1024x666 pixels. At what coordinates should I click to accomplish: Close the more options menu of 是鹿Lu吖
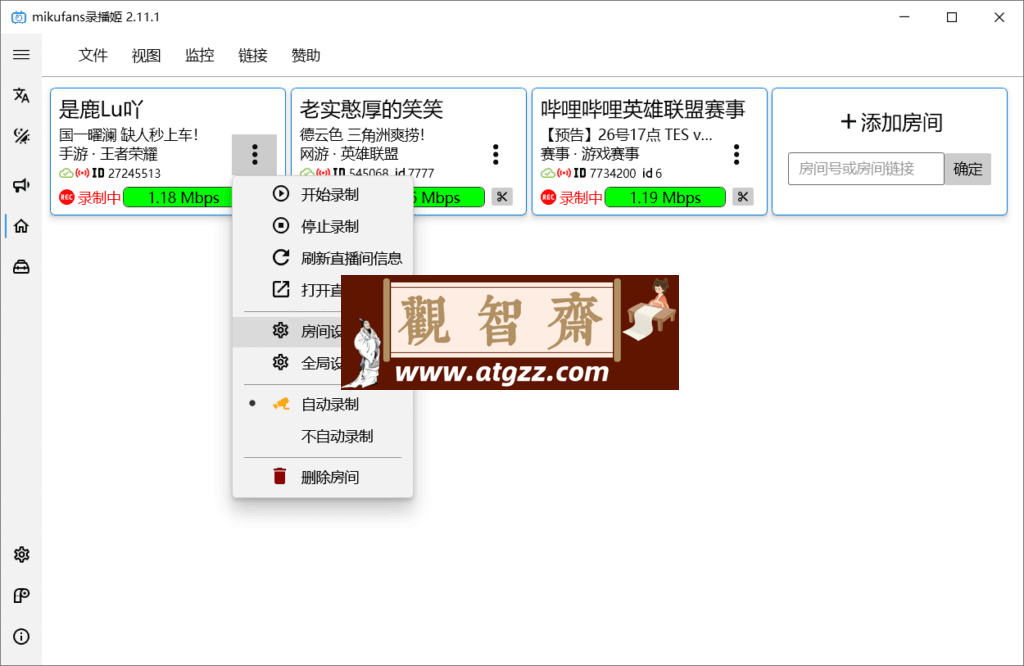click(x=255, y=155)
